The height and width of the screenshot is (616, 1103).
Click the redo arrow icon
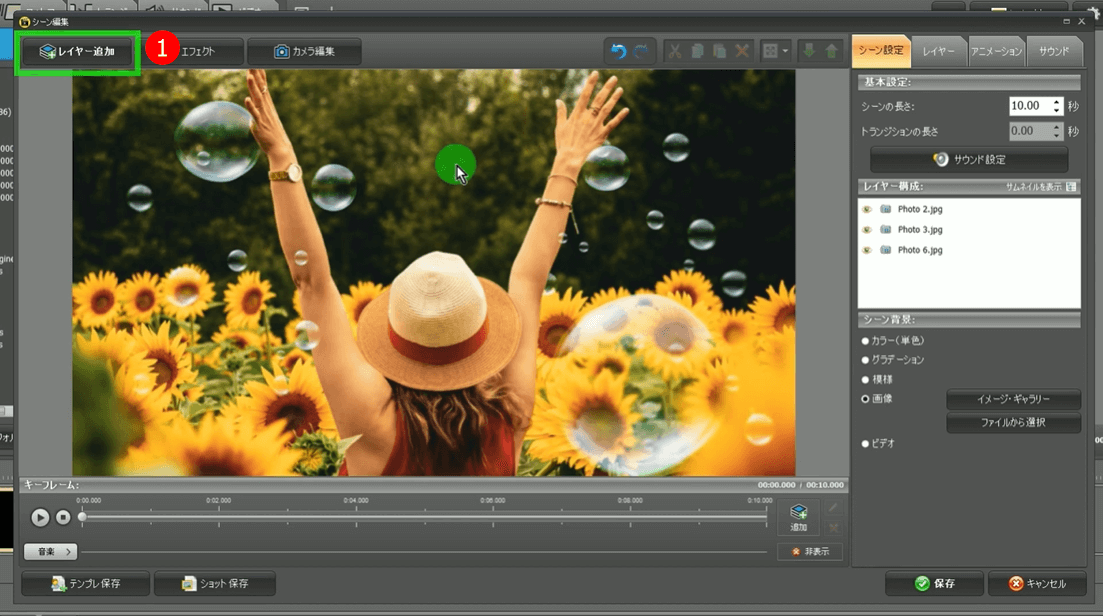pos(641,52)
